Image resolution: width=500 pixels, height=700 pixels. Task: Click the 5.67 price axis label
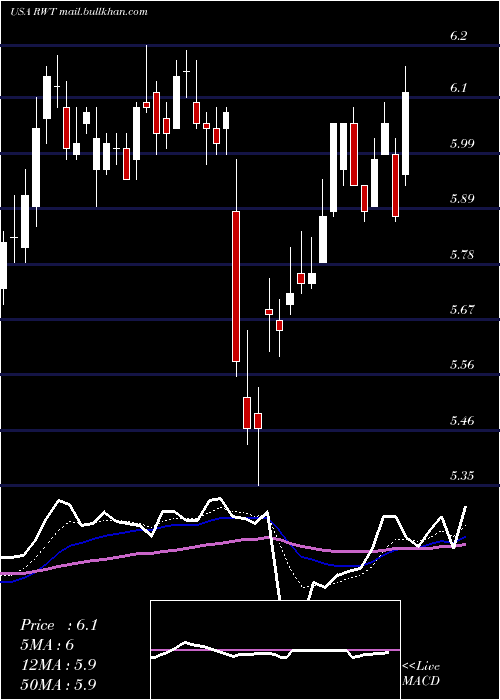point(462,309)
